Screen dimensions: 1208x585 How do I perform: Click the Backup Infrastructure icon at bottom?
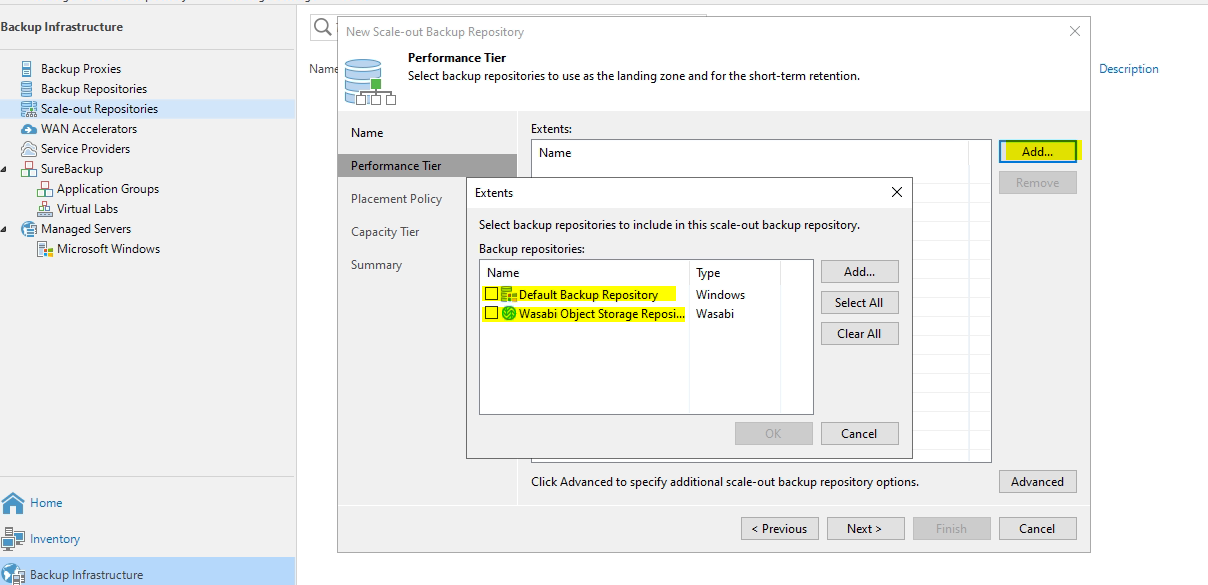pos(13,575)
